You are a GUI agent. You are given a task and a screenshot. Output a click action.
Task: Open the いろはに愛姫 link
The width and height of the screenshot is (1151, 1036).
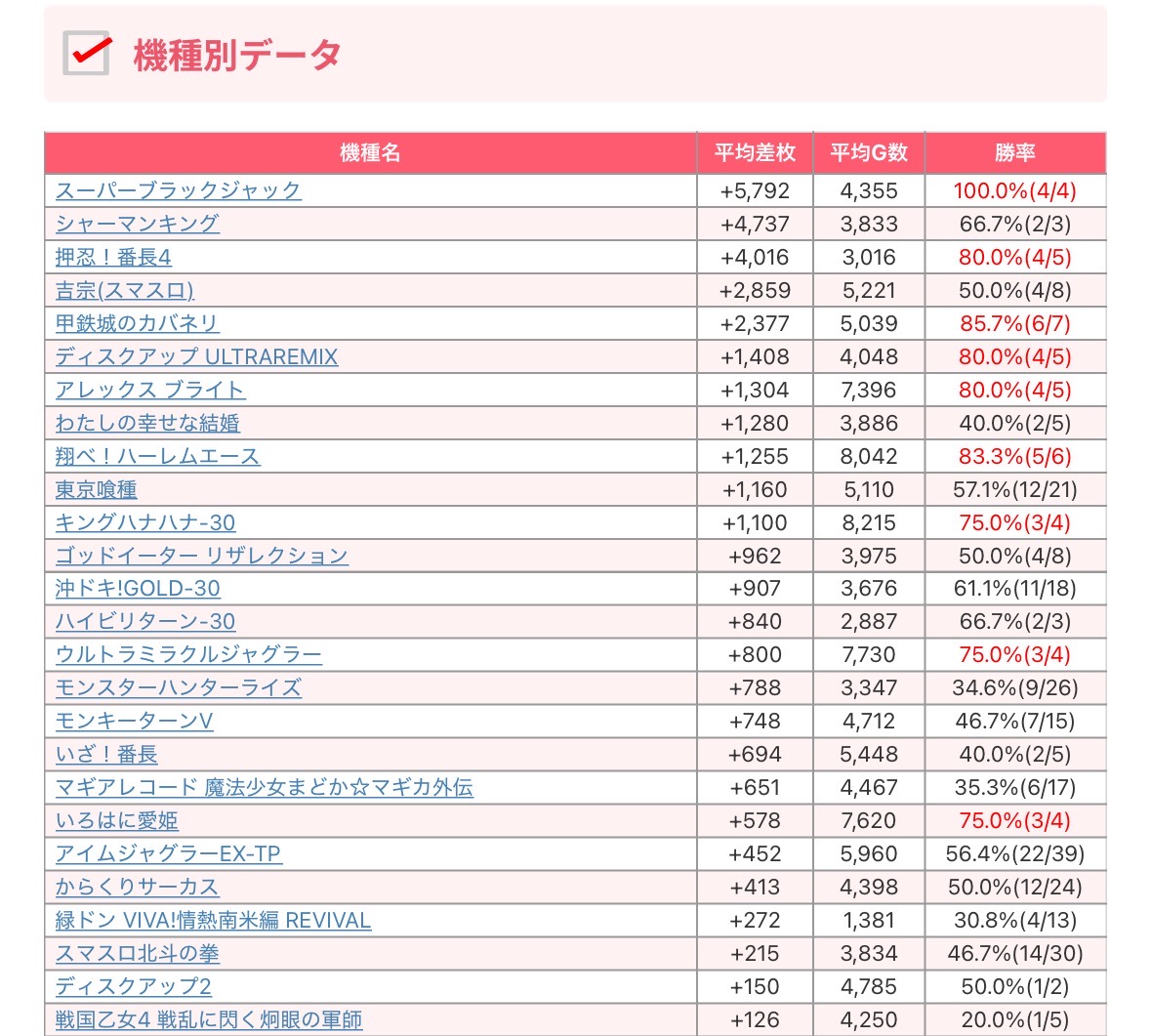(117, 820)
